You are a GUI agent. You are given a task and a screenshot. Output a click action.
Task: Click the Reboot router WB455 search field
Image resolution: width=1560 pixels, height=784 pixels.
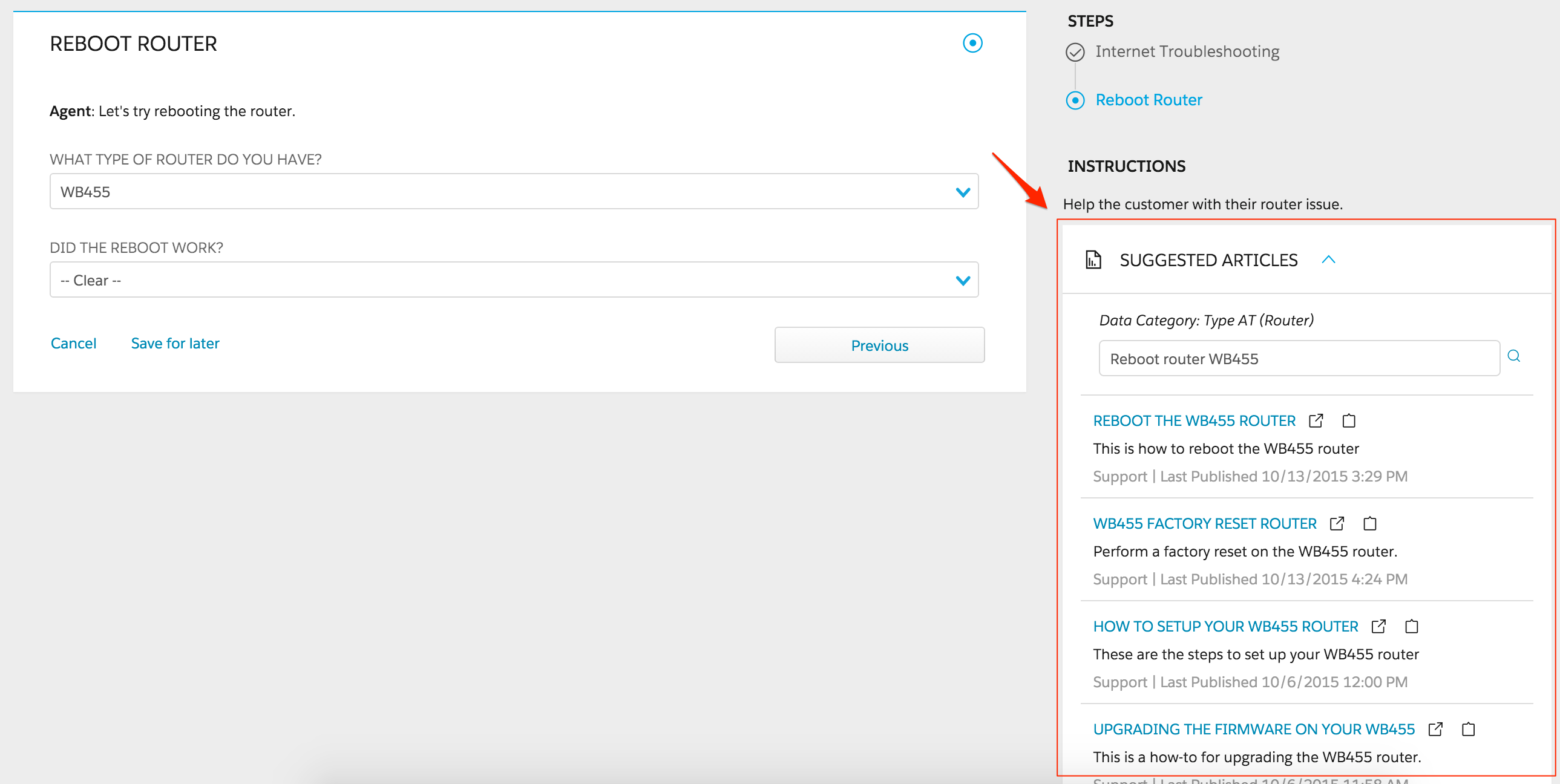point(1299,358)
